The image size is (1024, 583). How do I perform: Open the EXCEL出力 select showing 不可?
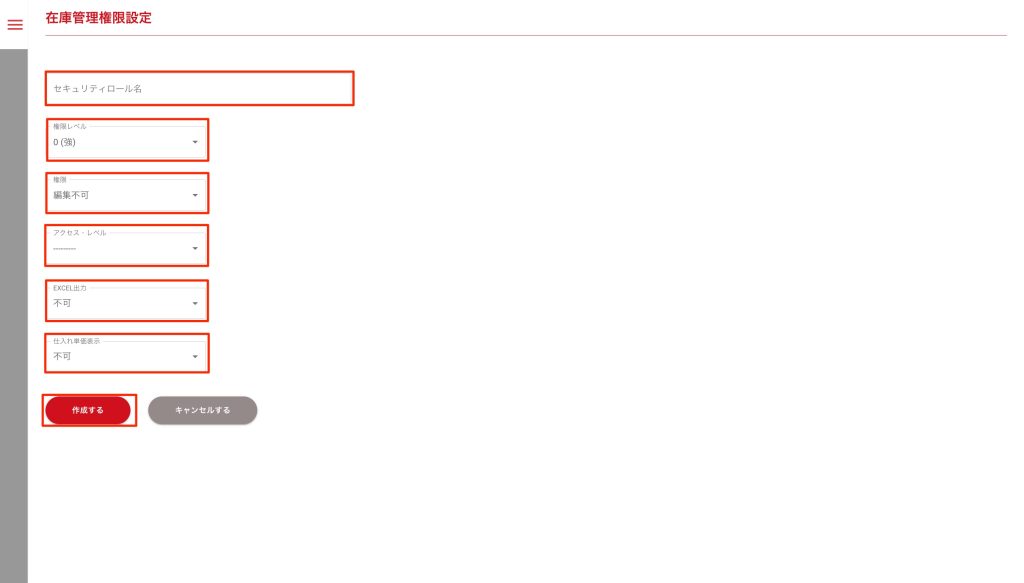point(125,301)
